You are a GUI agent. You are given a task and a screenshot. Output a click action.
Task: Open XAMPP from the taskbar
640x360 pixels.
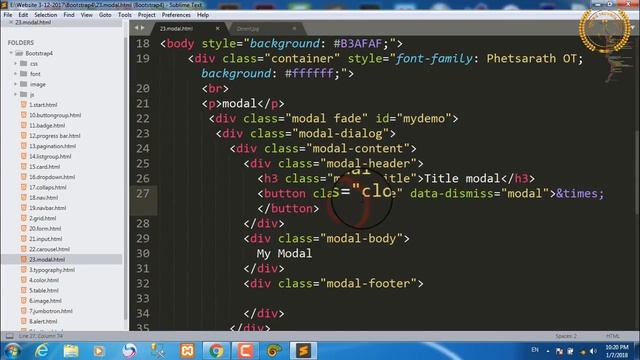pos(187,351)
